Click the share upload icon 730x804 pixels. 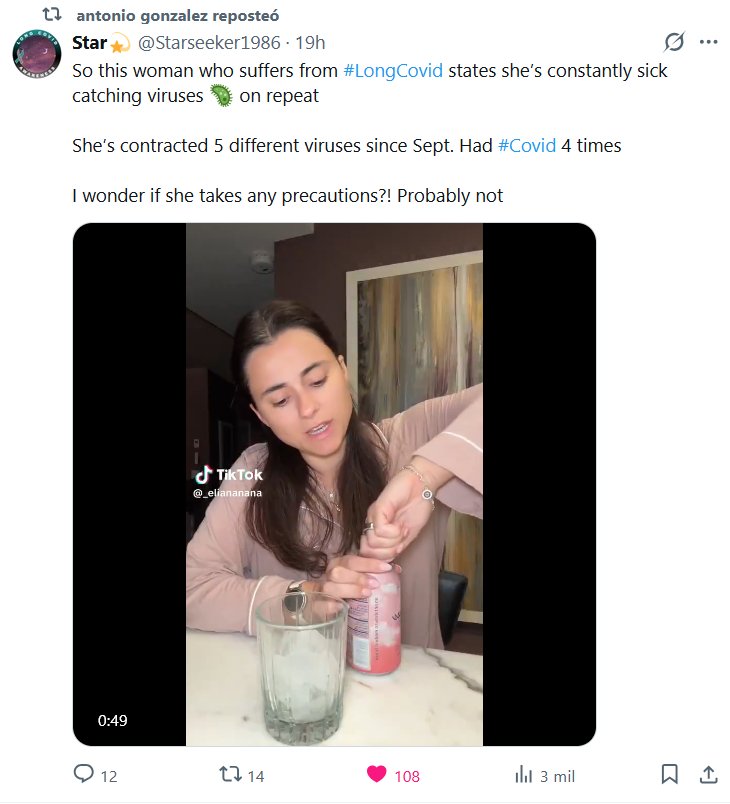pyautogui.click(x=706, y=775)
